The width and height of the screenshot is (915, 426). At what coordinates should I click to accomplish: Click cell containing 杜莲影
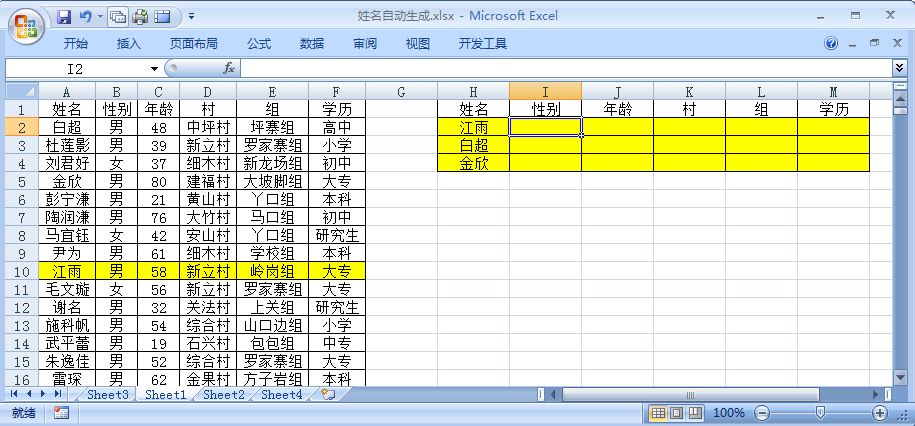pos(67,145)
